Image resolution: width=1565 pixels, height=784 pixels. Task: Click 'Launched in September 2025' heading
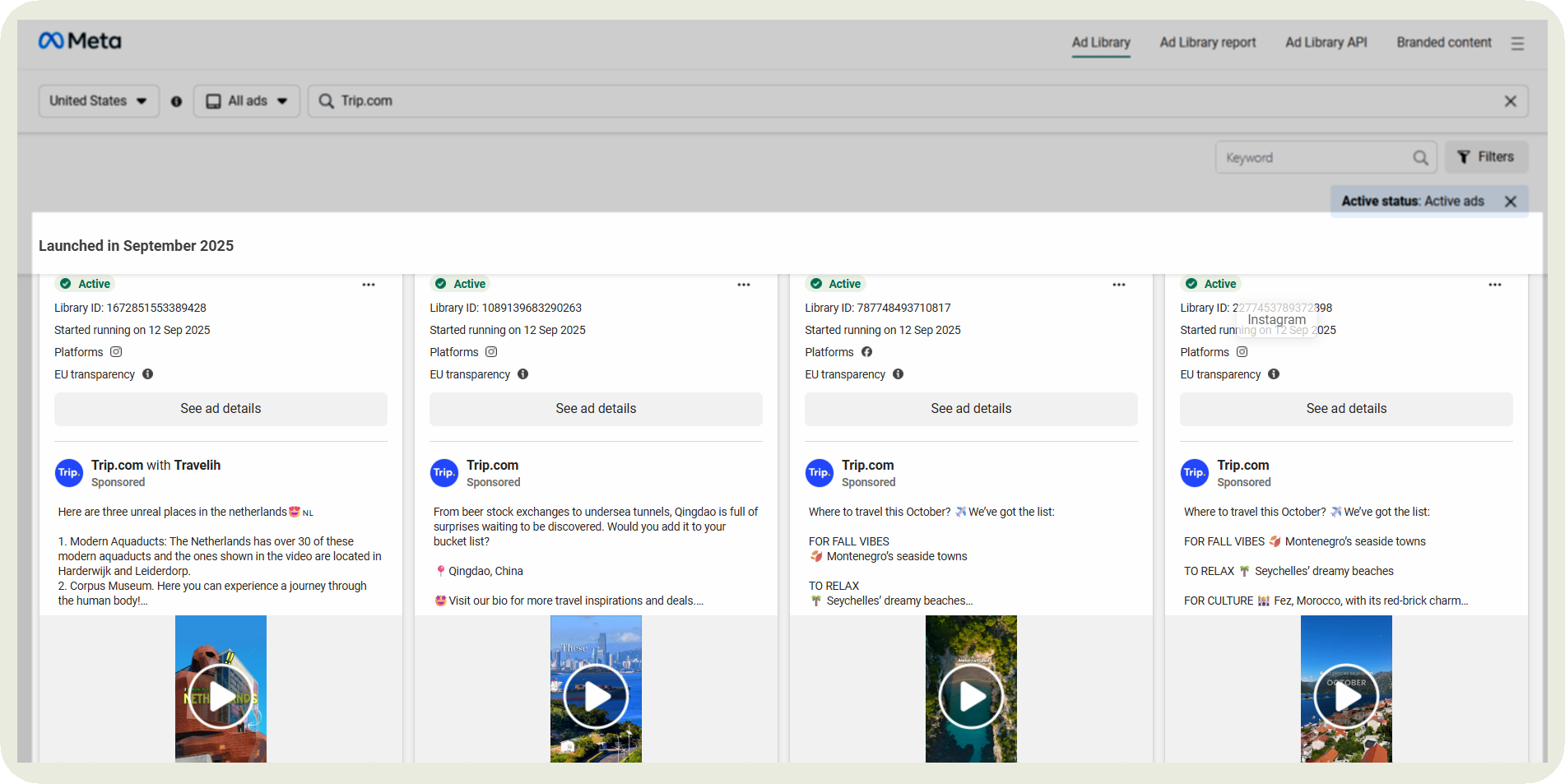(x=136, y=246)
